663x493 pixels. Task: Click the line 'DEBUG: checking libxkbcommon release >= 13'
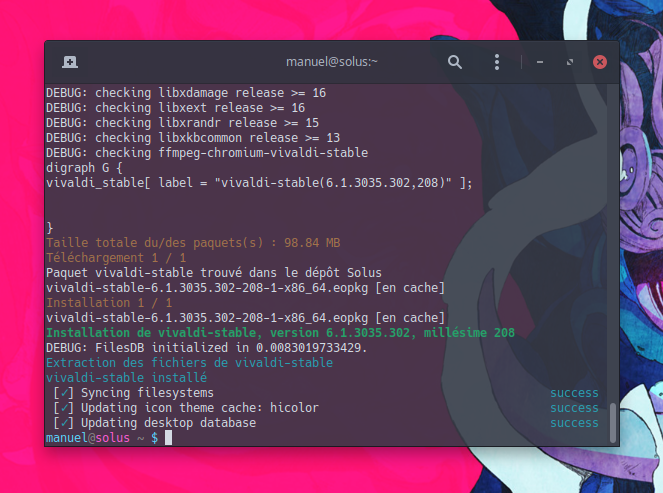193,138
